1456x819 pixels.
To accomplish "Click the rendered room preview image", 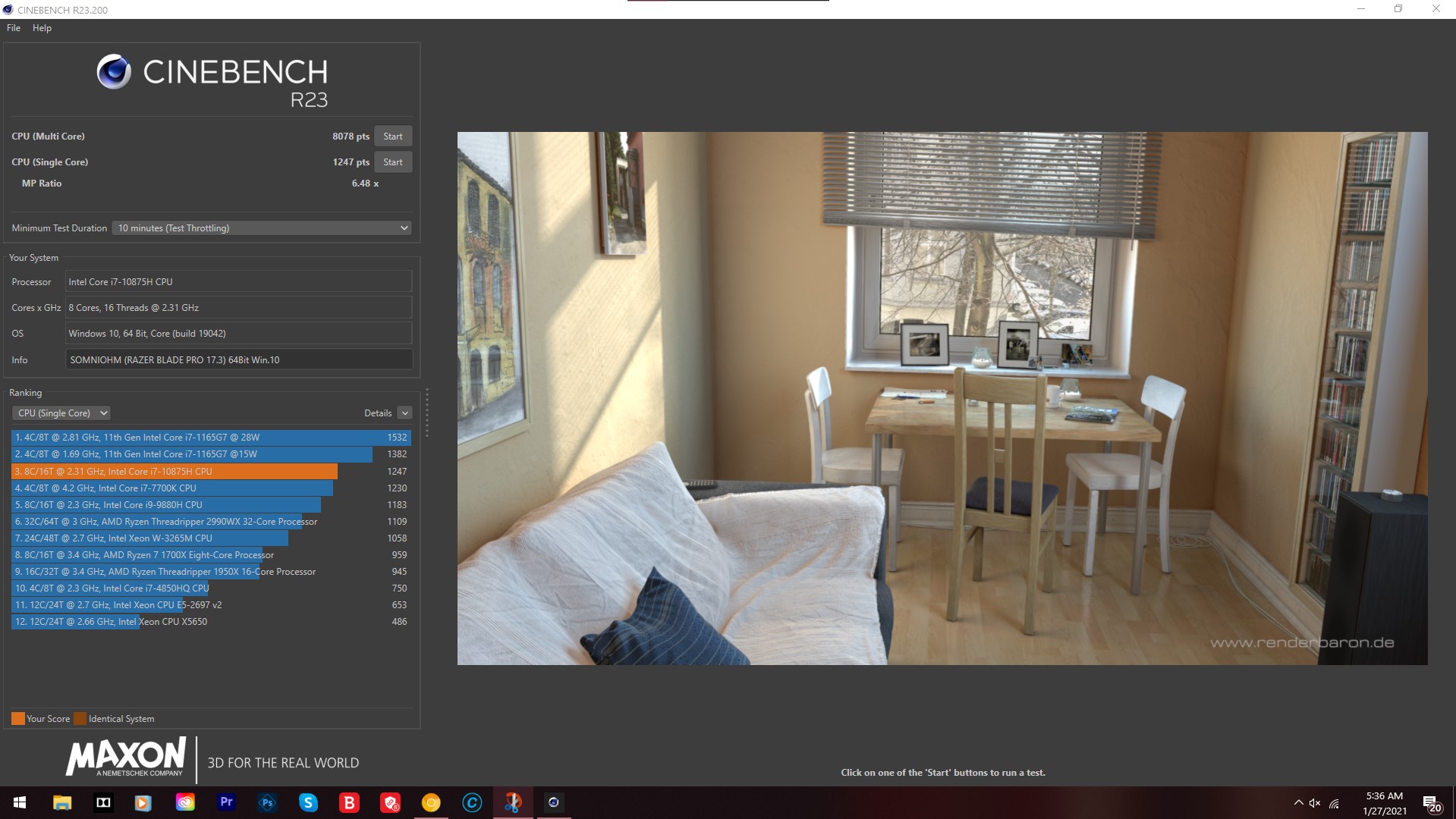I will click(x=942, y=399).
